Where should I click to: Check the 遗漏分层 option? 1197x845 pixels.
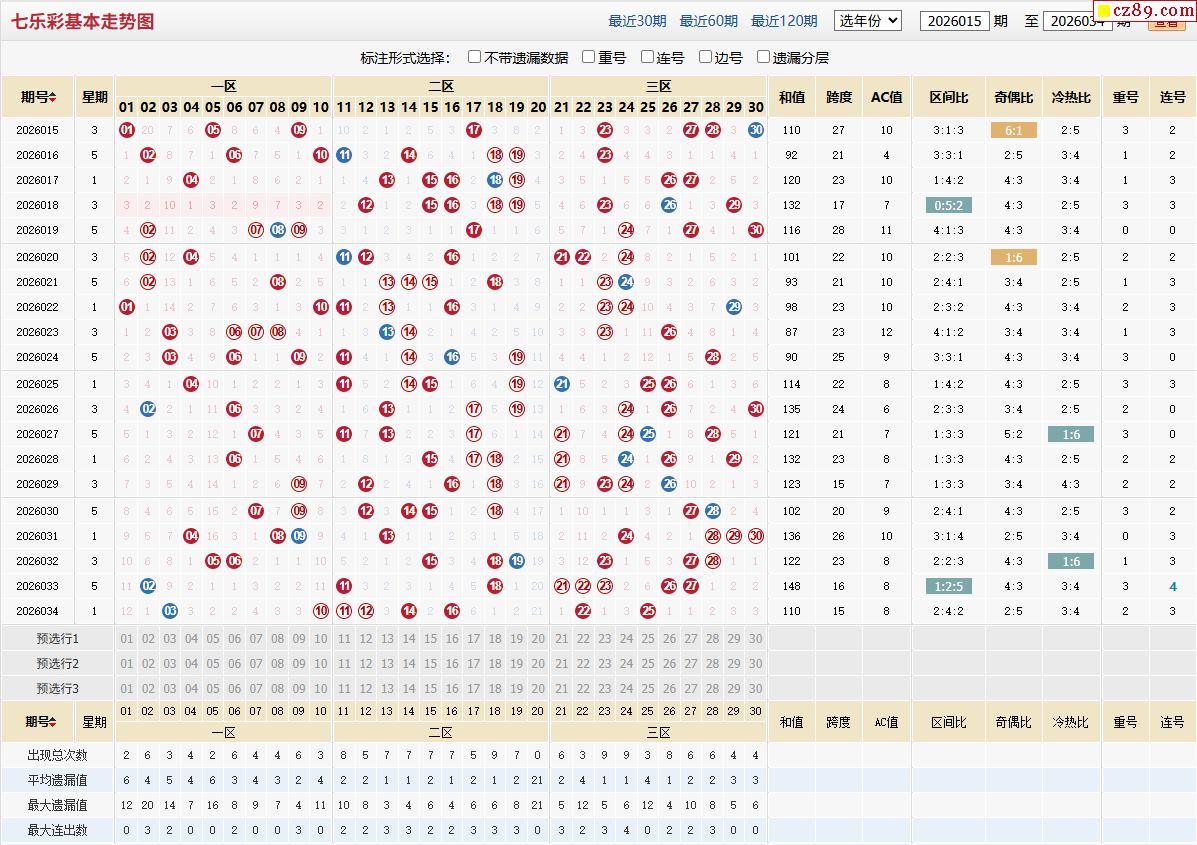click(764, 57)
